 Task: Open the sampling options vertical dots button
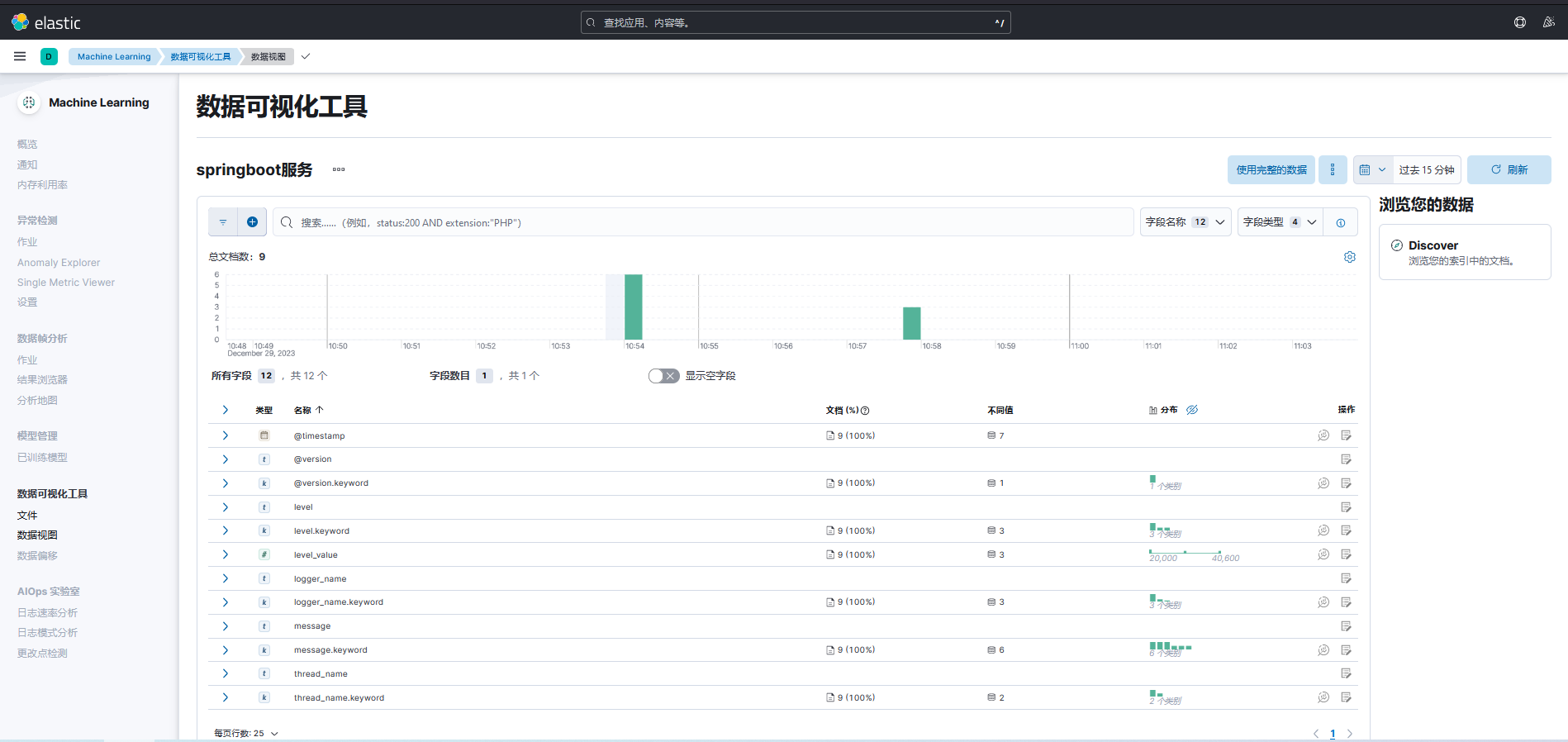click(1333, 169)
